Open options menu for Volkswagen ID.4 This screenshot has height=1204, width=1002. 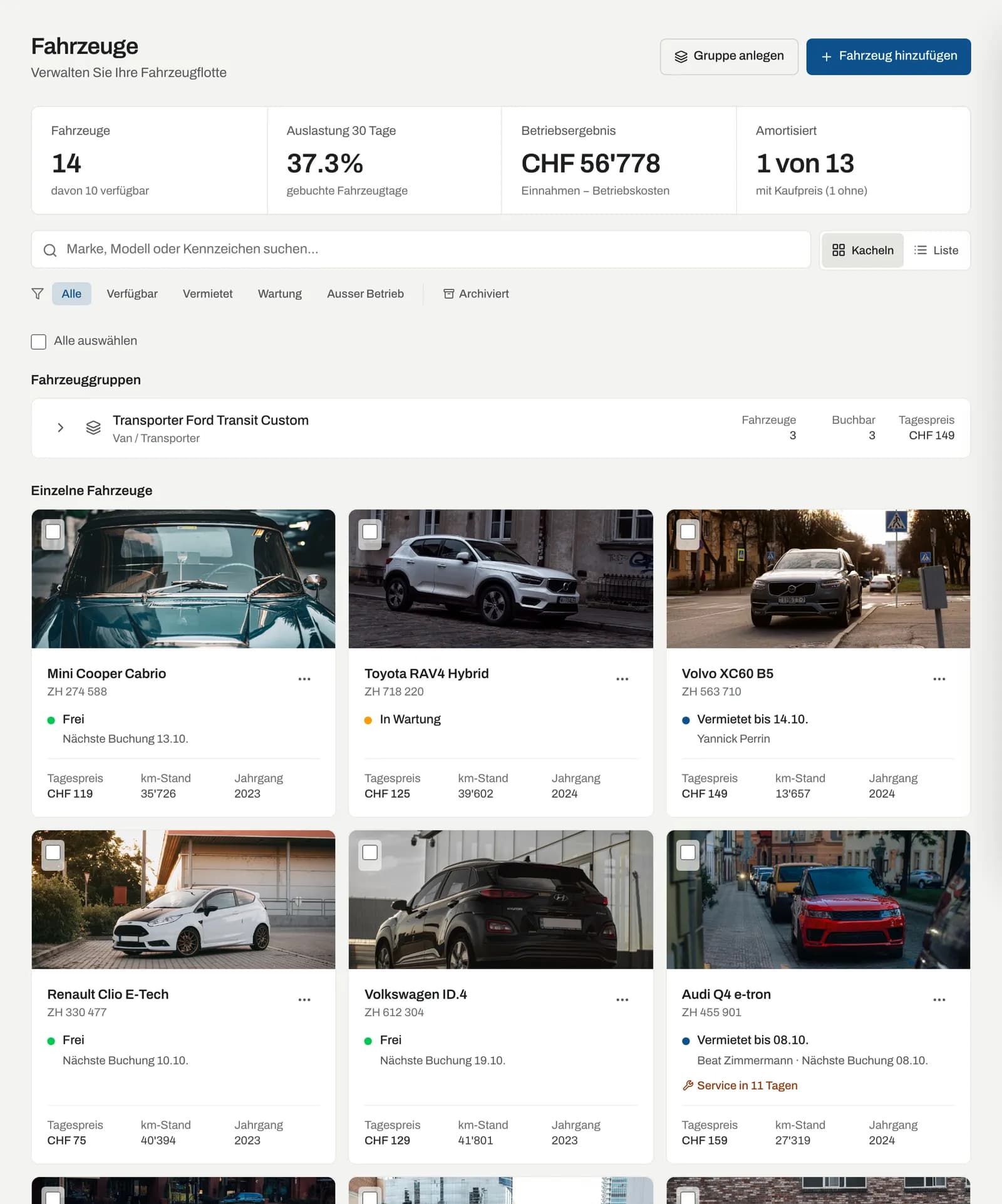coord(622,1000)
